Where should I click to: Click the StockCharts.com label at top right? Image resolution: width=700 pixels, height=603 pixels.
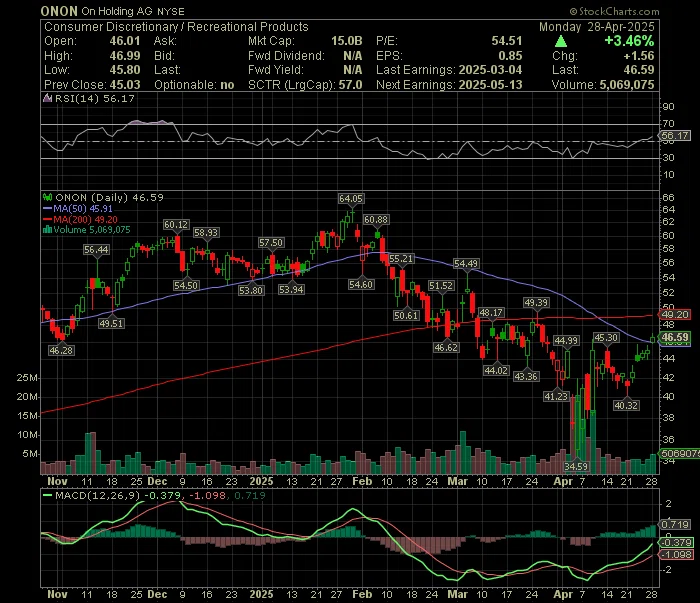tap(614, 11)
